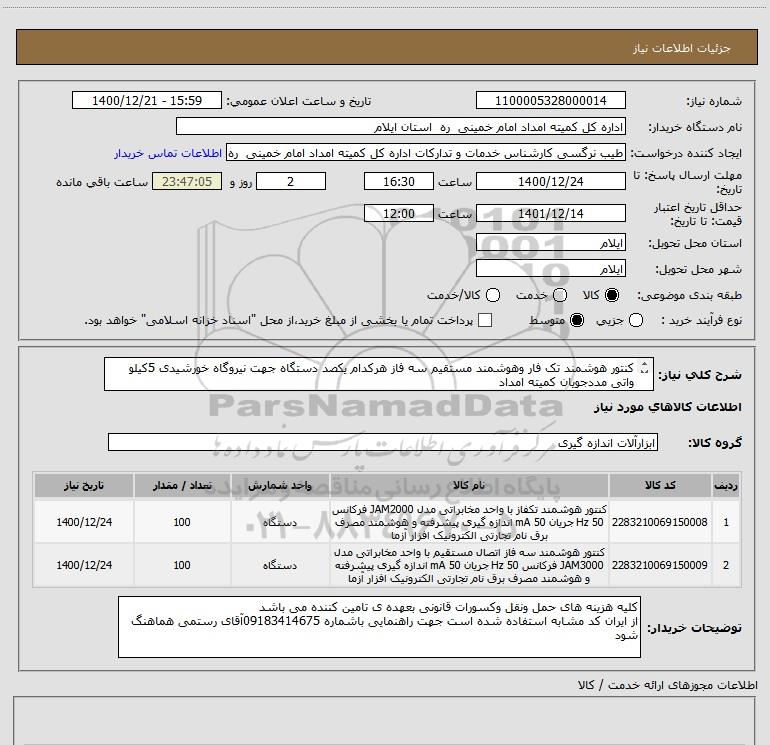Click the price validity date 1401/12/14 field

tap(550, 213)
